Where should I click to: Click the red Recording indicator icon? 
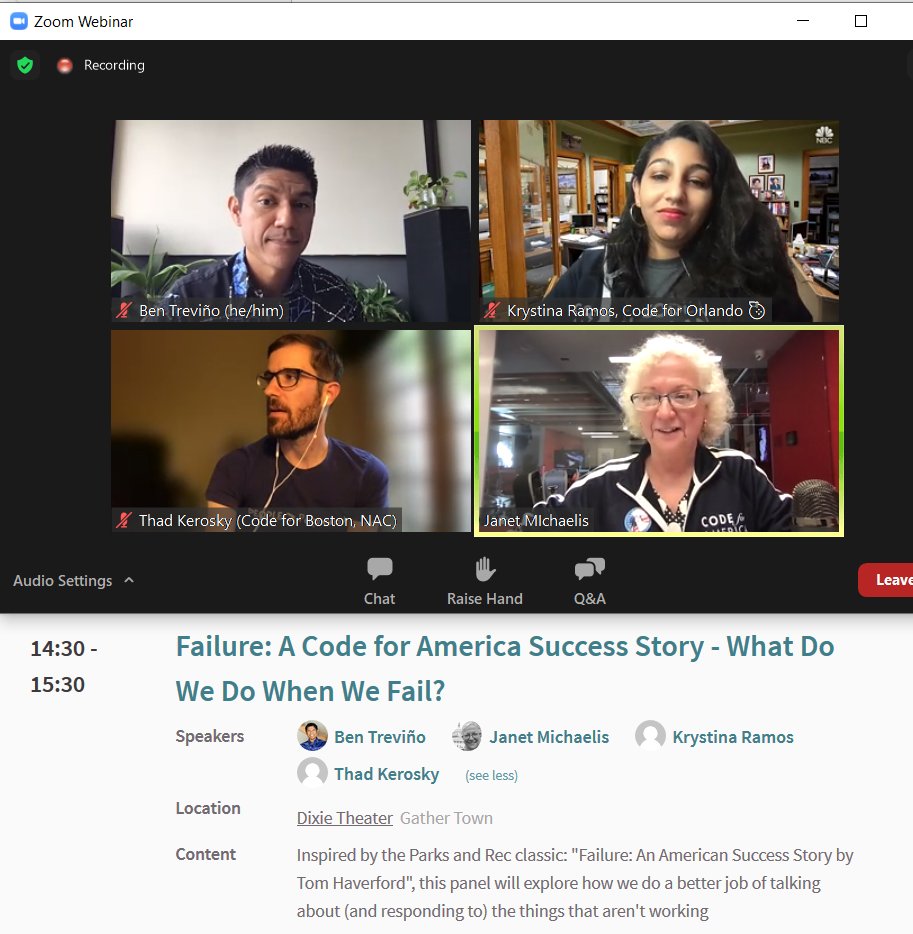tap(64, 66)
